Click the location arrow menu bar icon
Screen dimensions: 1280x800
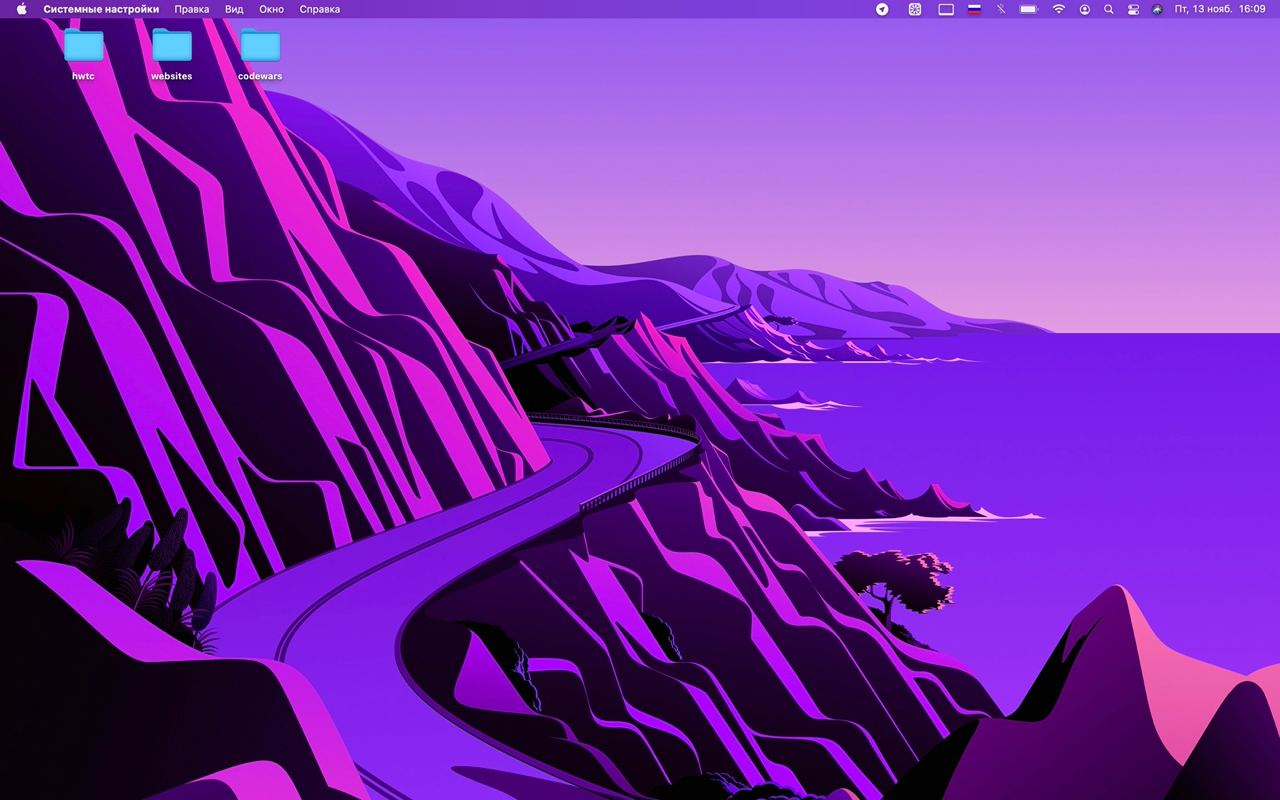pyautogui.click(x=882, y=9)
